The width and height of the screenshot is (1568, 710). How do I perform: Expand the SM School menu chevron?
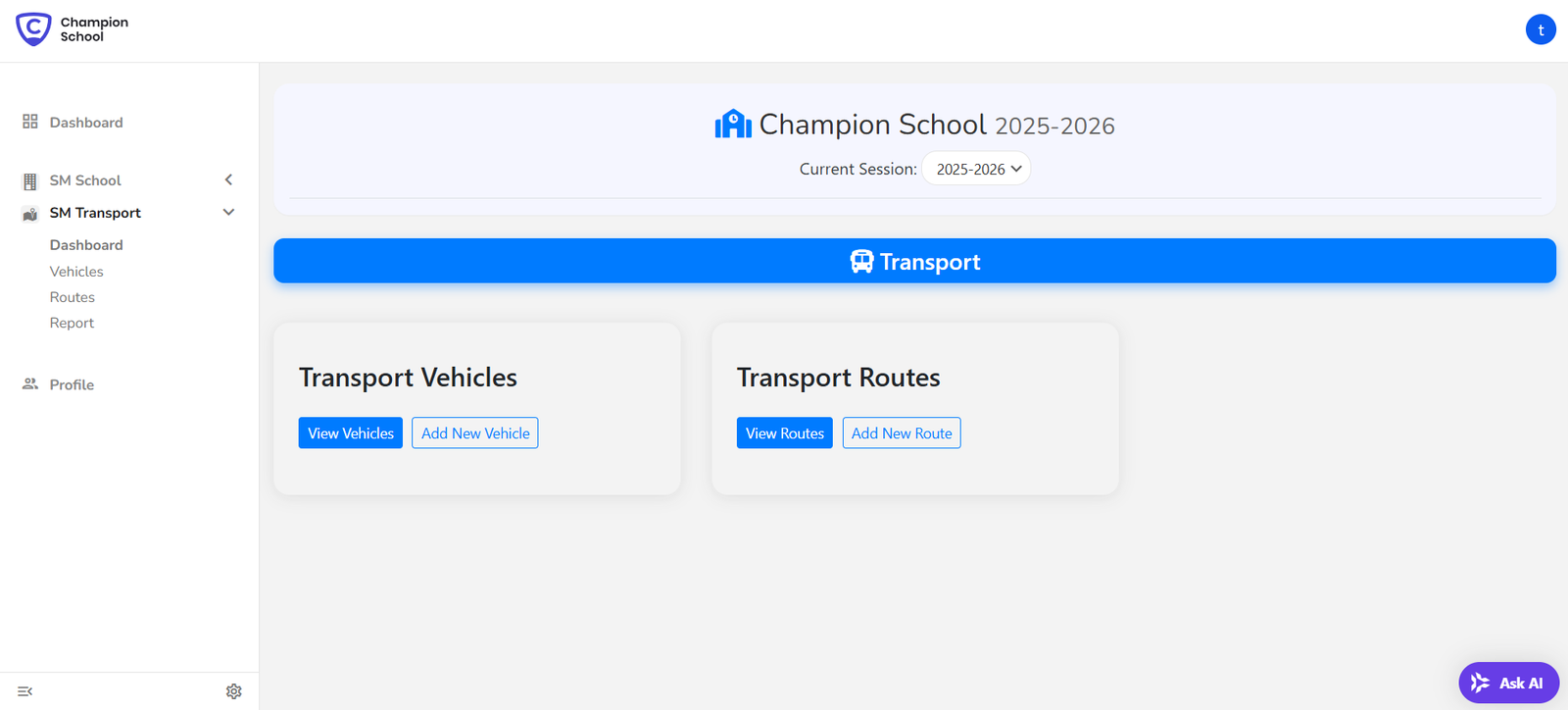coord(228,179)
